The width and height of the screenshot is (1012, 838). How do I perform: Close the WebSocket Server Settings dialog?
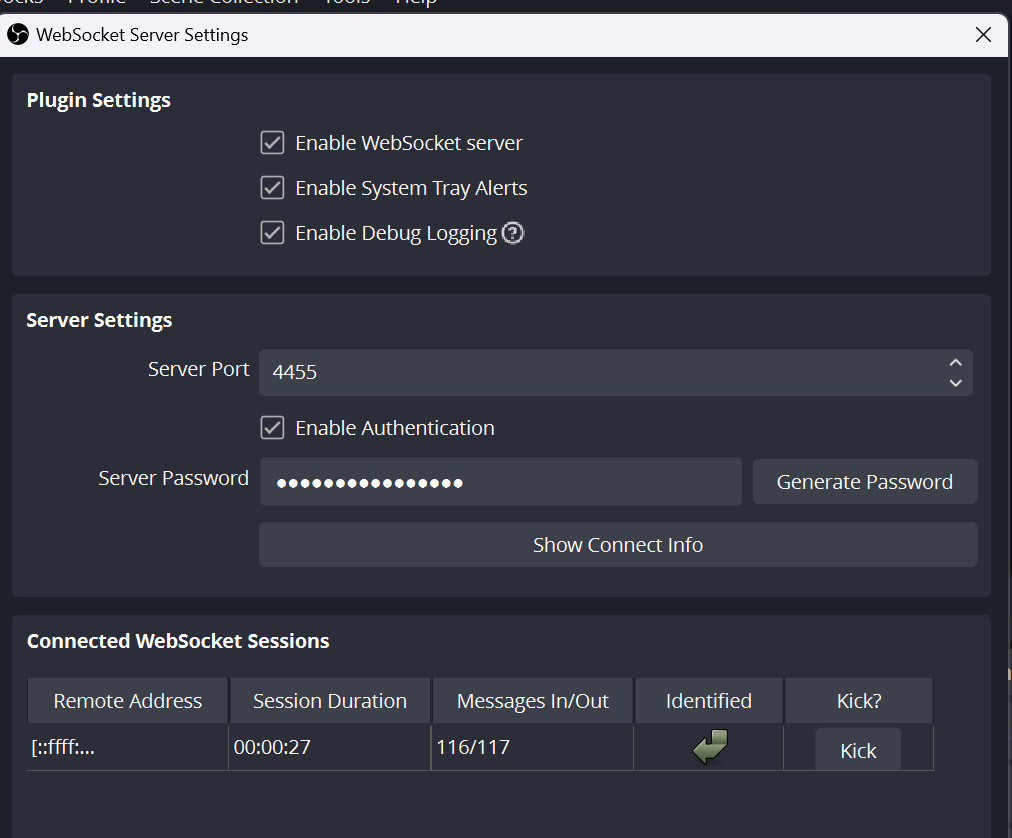point(983,35)
